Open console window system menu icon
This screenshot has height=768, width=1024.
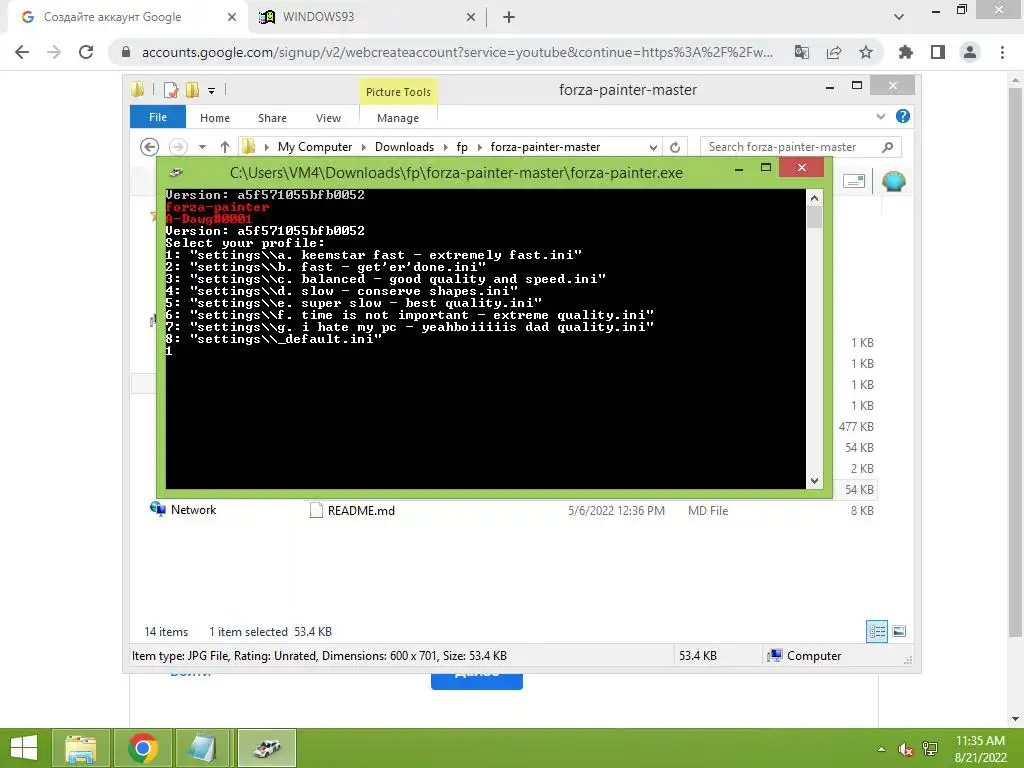[176, 173]
